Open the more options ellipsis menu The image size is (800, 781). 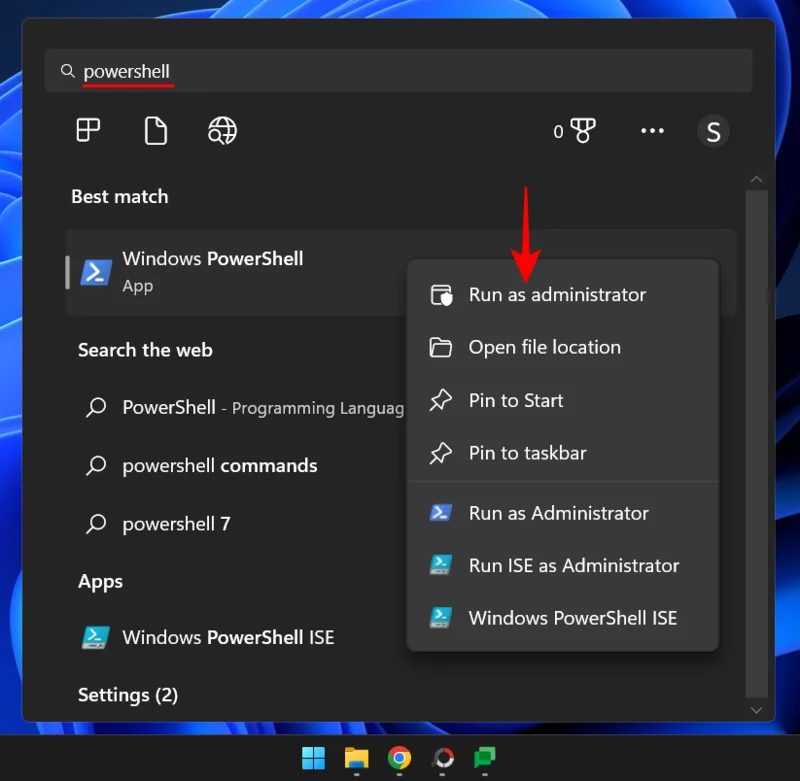pos(652,130)
